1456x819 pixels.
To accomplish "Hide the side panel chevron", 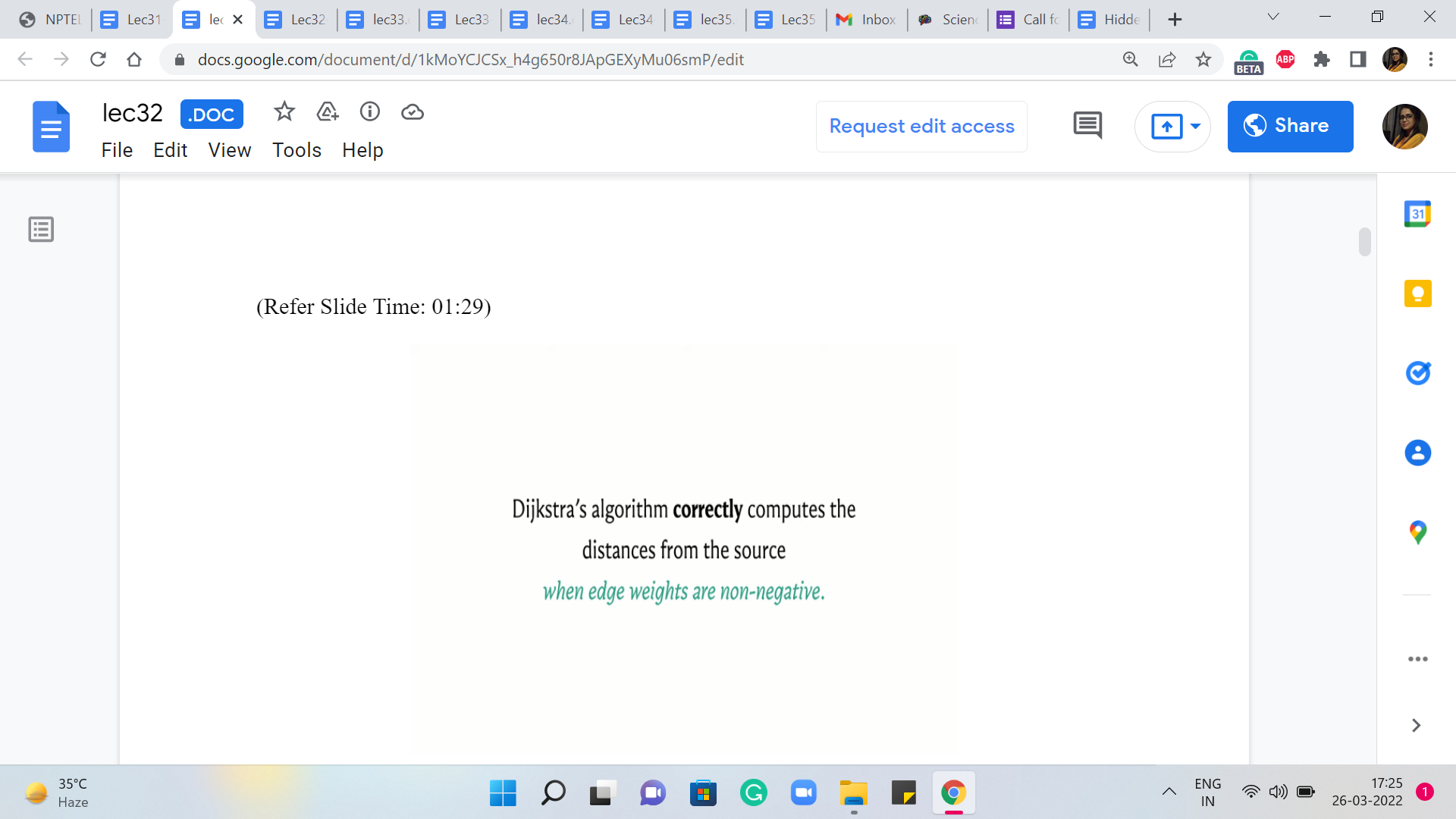I will tap(1416, 726).
